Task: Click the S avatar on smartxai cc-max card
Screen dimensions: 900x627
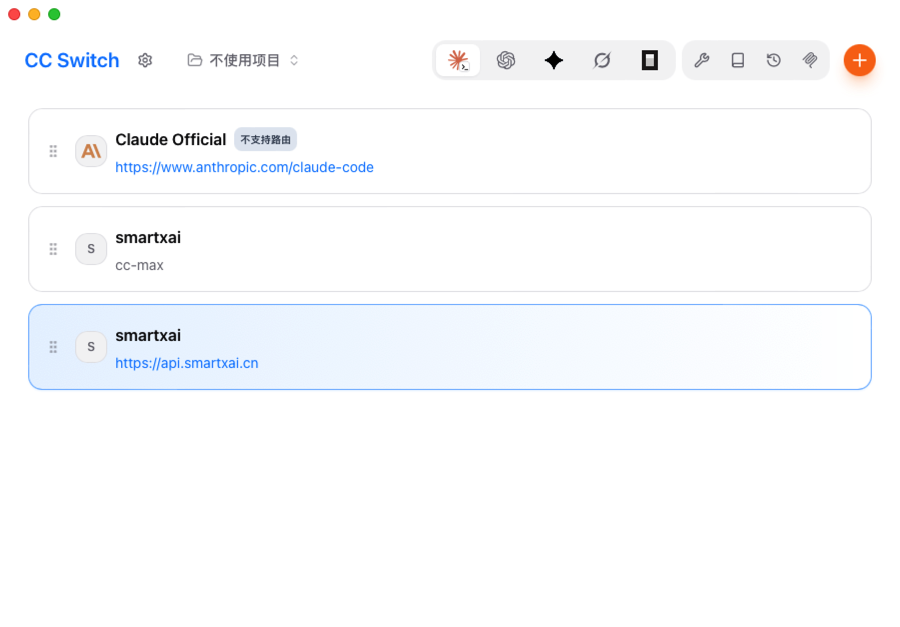Action: 91,249
